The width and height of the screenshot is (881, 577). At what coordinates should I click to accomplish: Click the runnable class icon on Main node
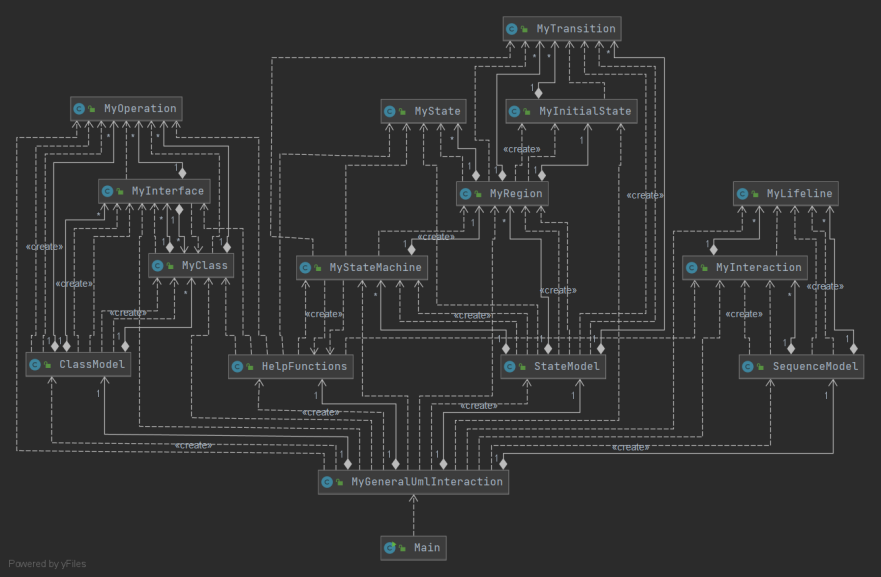tap(389, 548)
